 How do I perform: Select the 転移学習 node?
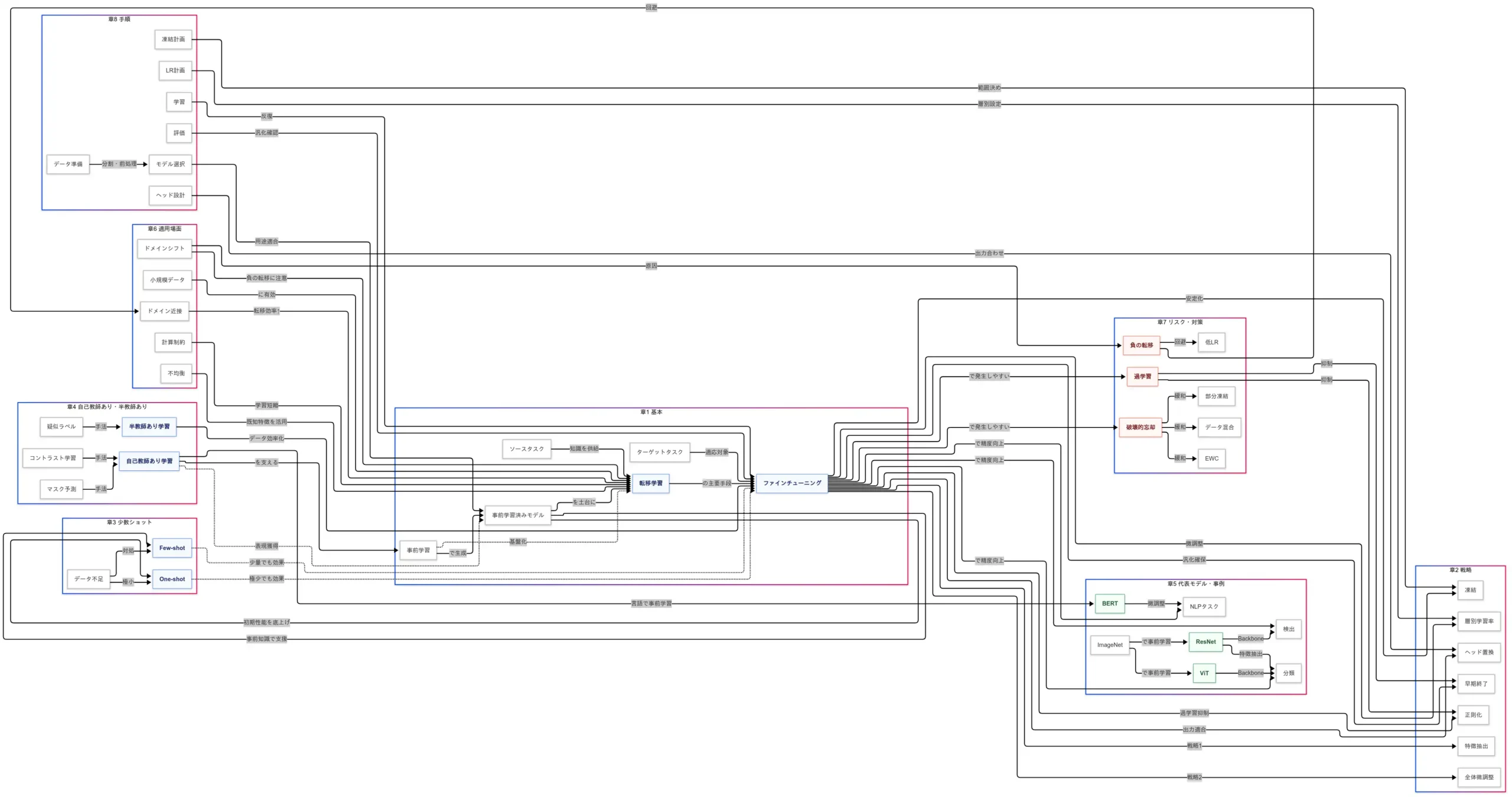pos(650,483)
